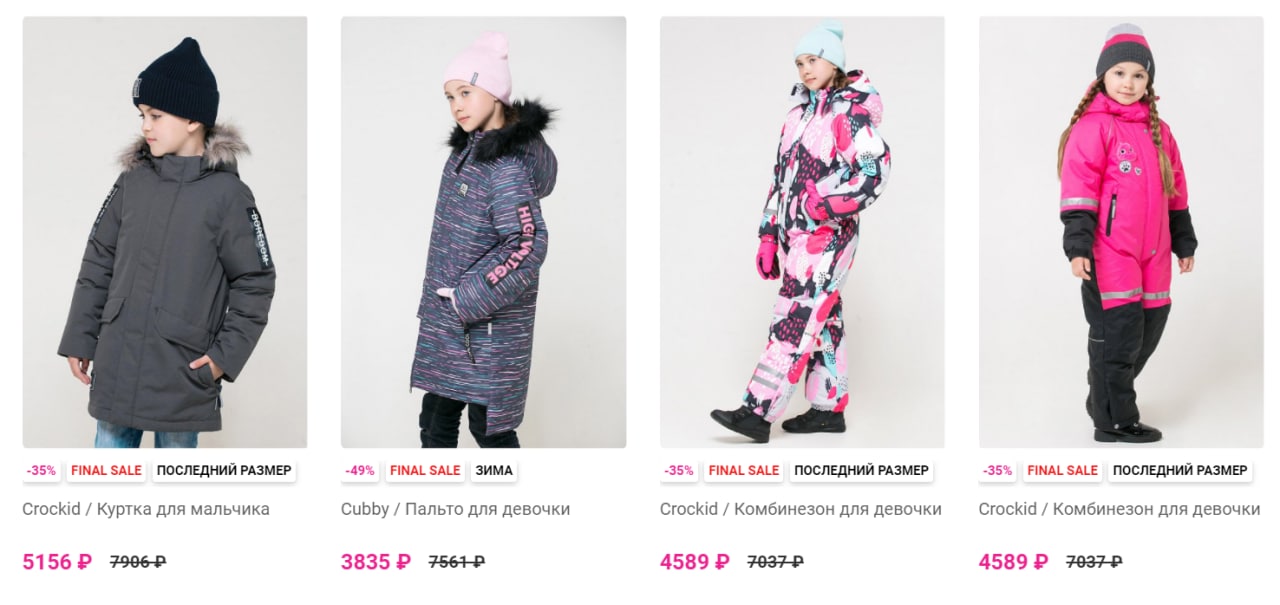This screenshot has height=605, width=1280.
Task: Click ПОСЛЕДНИЙ РАЗМЕР tag under pink-black snowsuit
Action: tap(1181, 470)
